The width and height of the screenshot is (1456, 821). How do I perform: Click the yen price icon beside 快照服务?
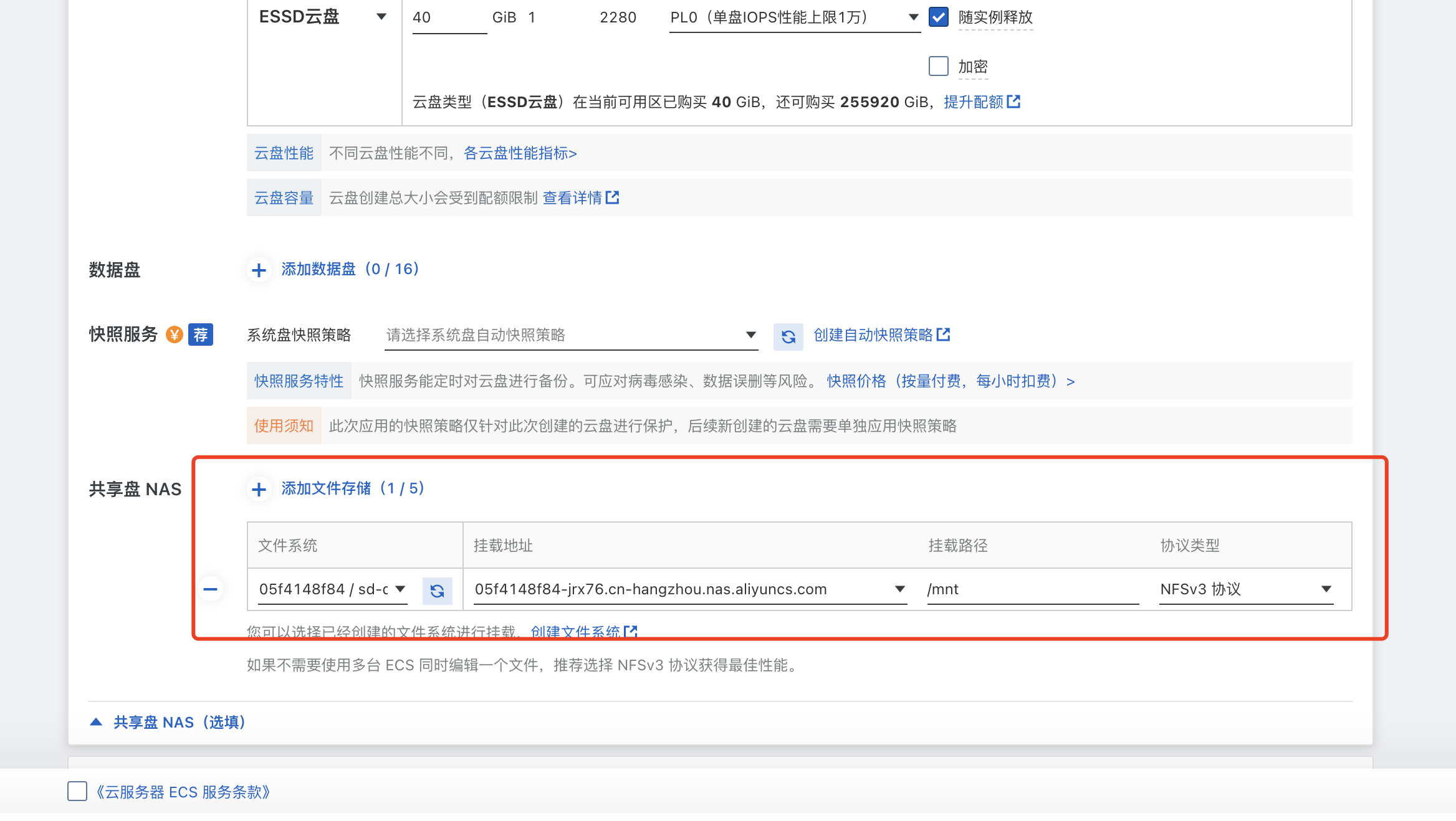point(175,335)
